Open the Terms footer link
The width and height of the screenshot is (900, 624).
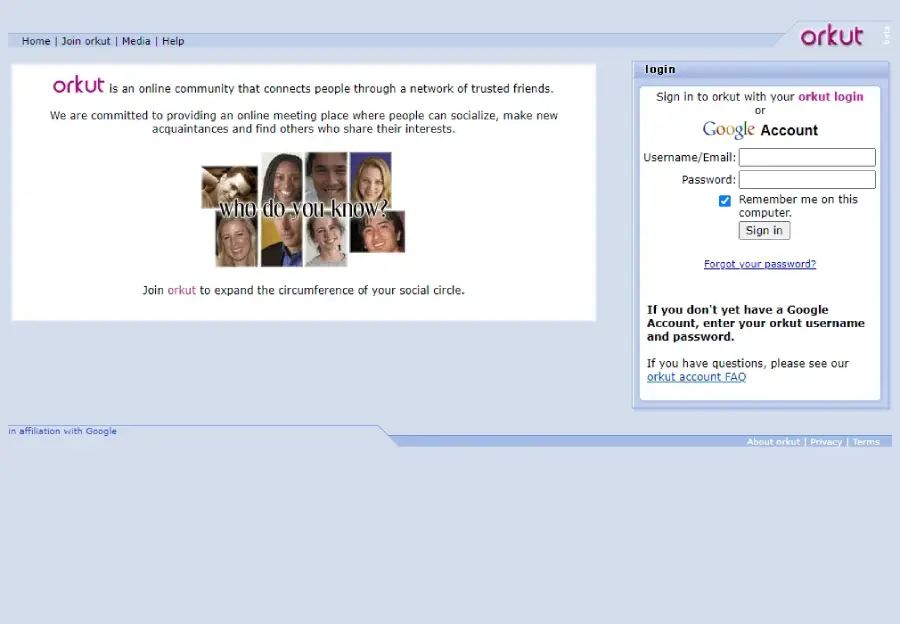[866, 442]
